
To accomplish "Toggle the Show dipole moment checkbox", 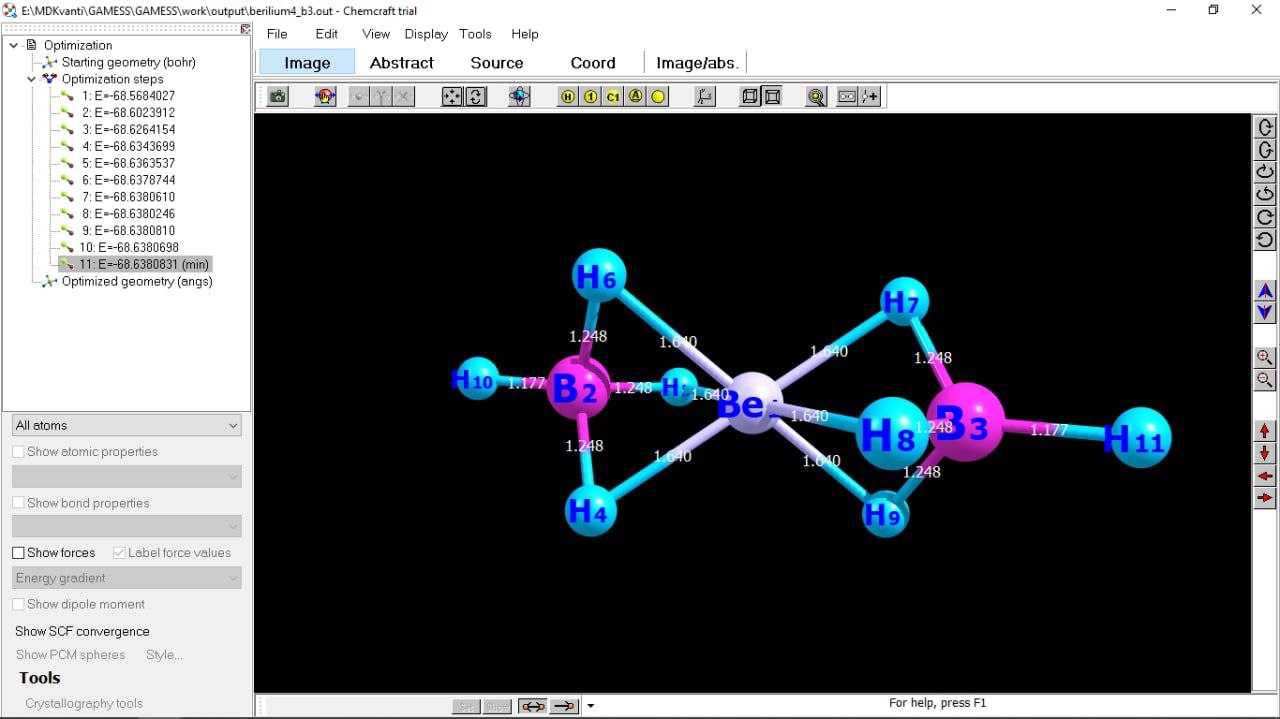I will coord(18,605).
